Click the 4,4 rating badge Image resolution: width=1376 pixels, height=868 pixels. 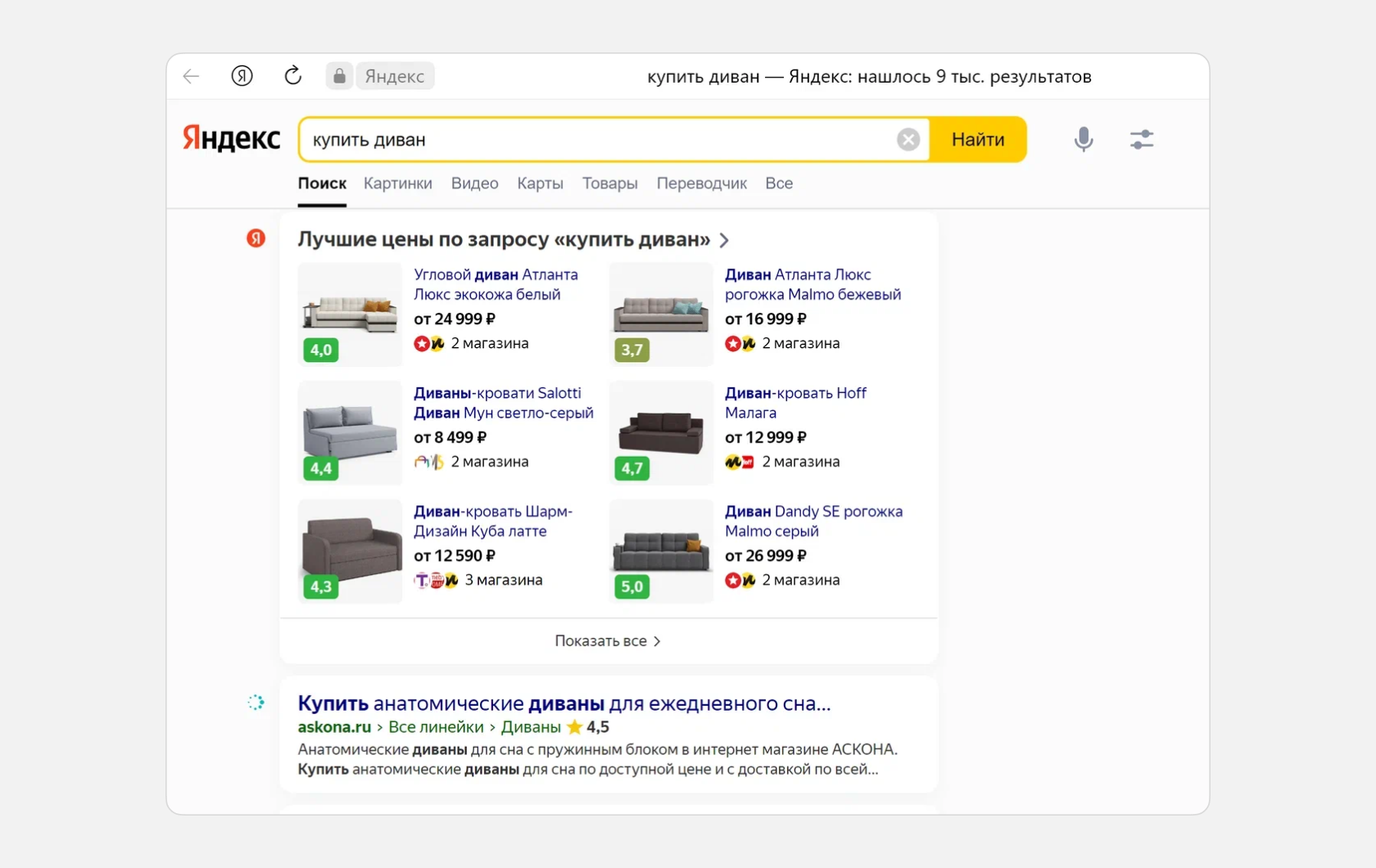[x=321, y=468]
